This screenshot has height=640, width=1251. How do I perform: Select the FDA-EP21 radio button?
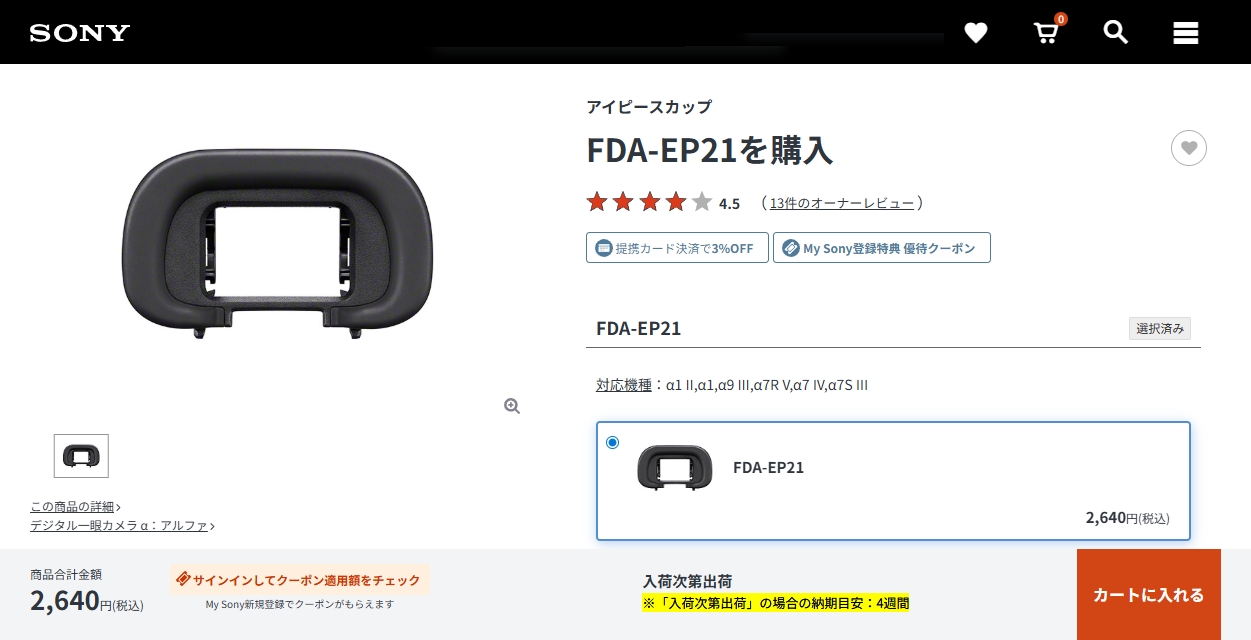612,442
